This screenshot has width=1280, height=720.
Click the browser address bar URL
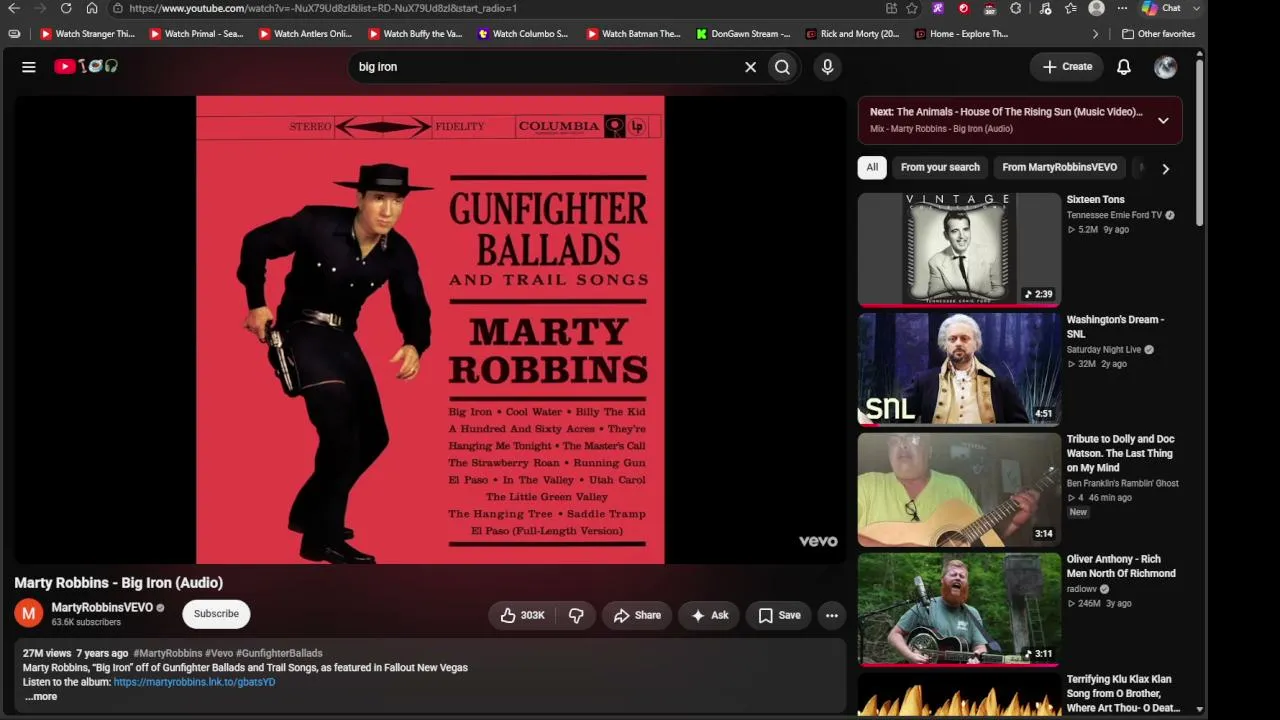point(323,8)
